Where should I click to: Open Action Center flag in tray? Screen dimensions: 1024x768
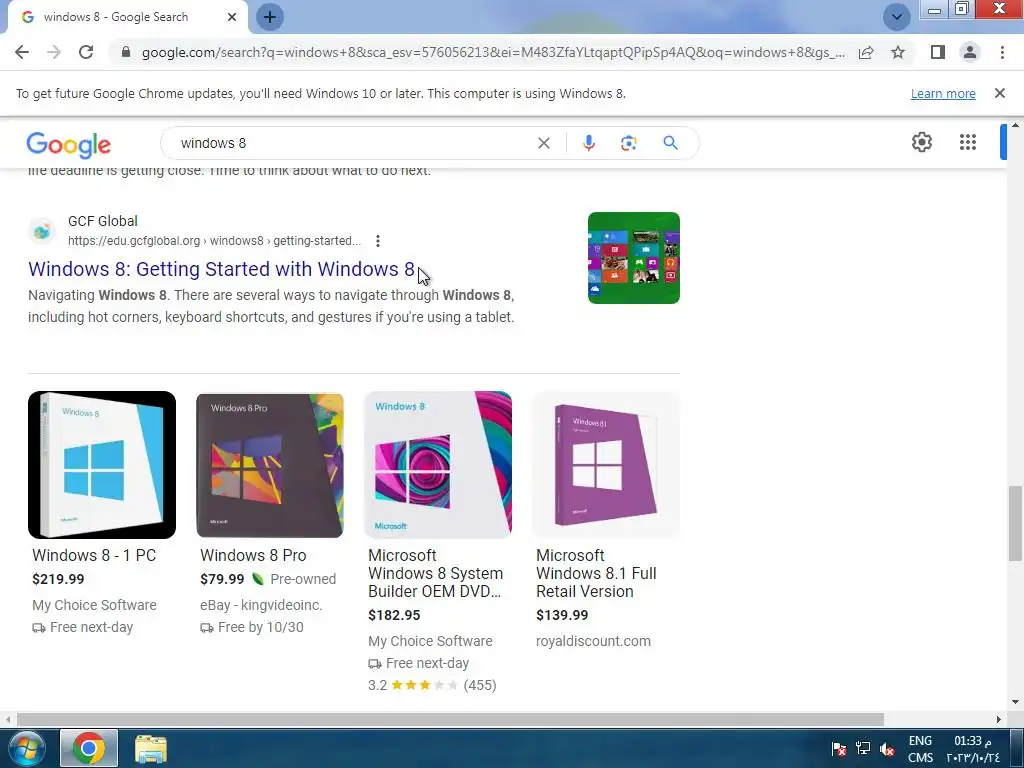[839, 749]
